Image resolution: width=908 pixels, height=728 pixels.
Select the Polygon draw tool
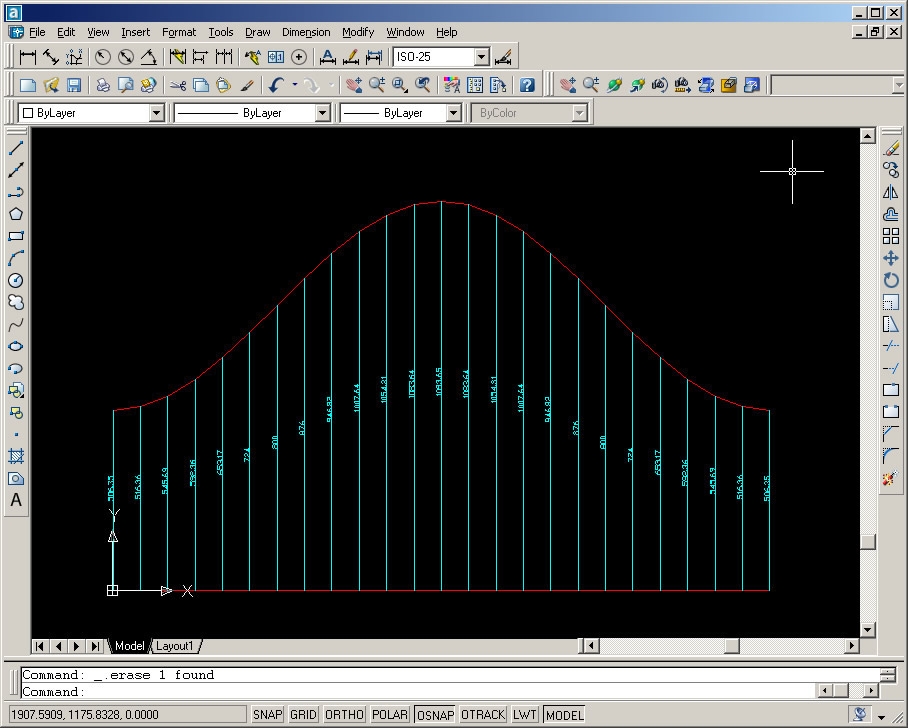[x=16, y=214]
